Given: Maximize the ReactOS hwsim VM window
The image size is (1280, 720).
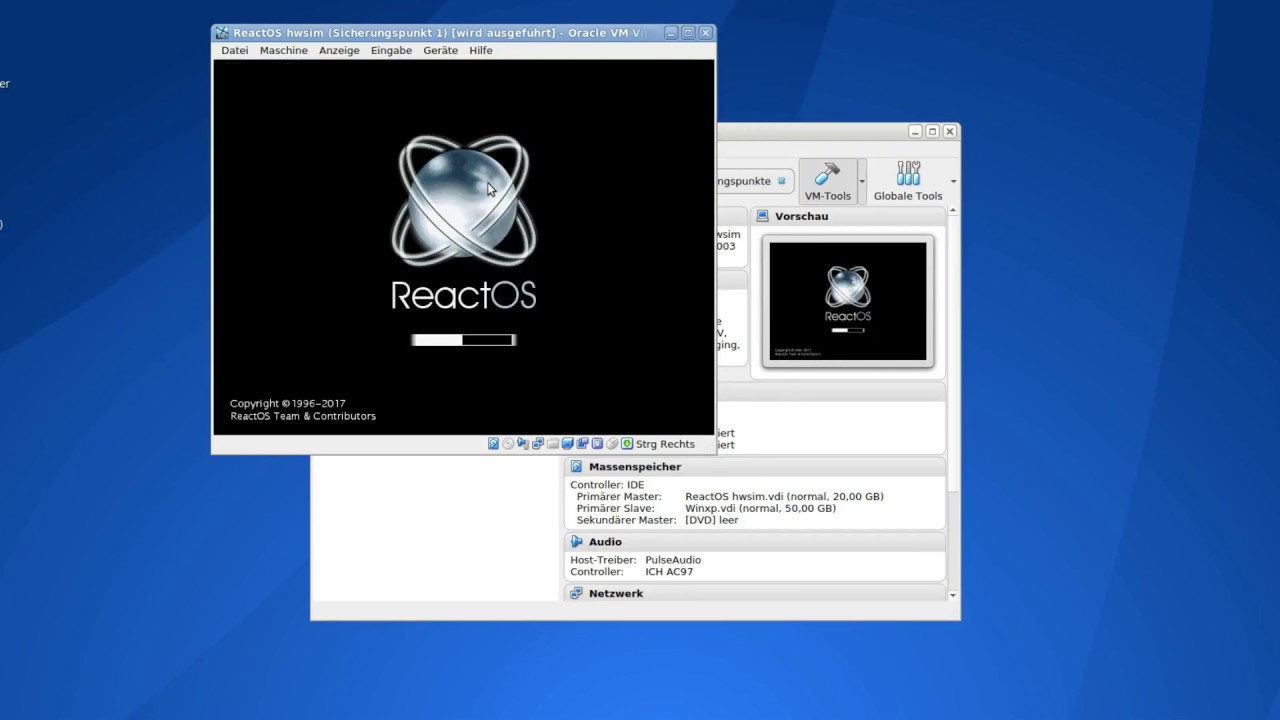Looking at the screenshot, I should (688, 33).
